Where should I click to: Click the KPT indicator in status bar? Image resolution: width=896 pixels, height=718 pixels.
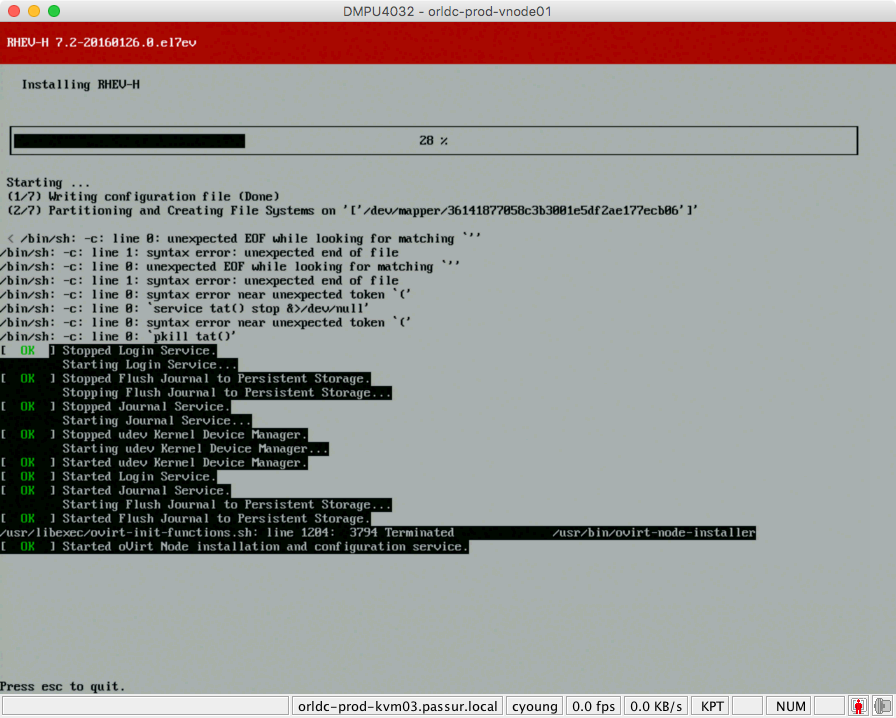[x=713, y=706]
